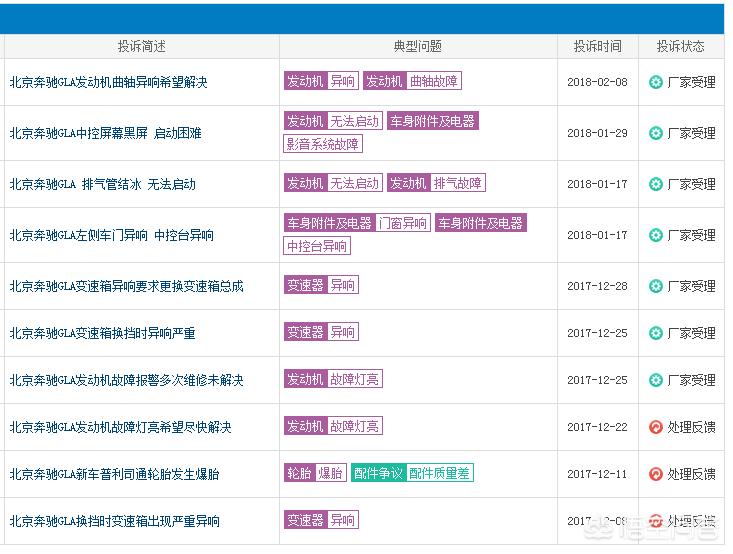Open complaint 北京奔驰GLA 排气管结冰 无法启动
This screenshot has height=554, width=733.
click(x=103, y=184)
